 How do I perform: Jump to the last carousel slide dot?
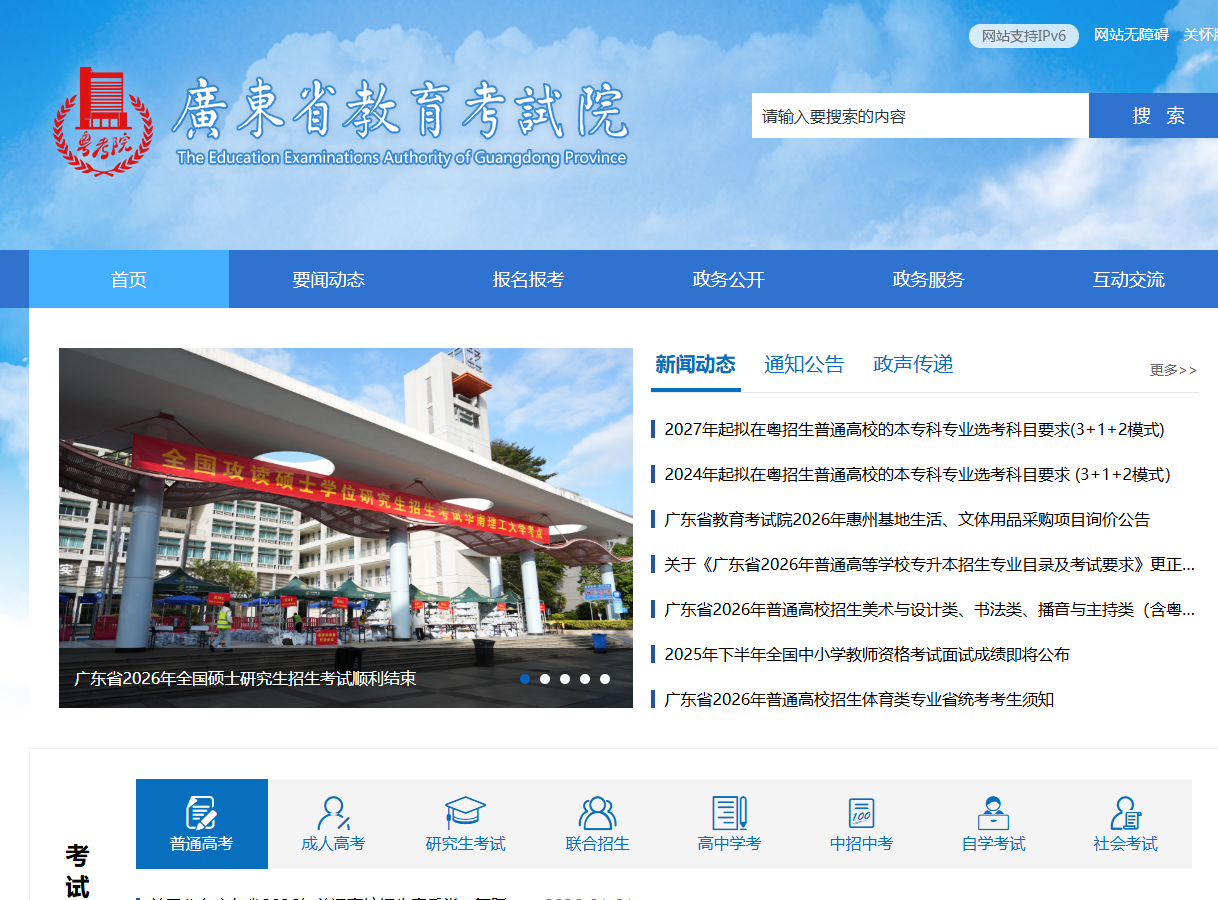pyautogui.click(x=605, y=679)
